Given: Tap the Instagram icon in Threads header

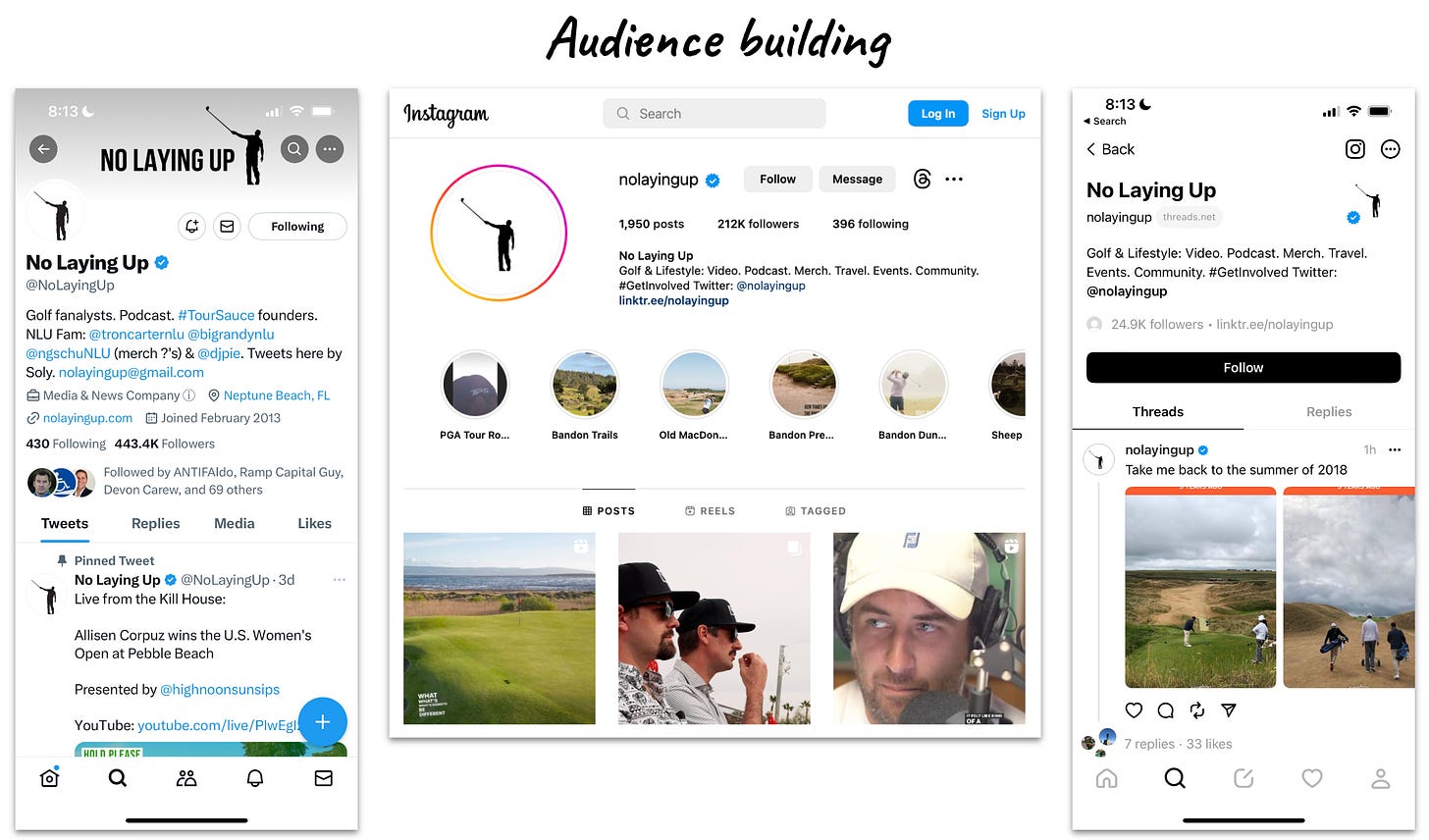Looking at the screenshot, I should coord(1355,149).
